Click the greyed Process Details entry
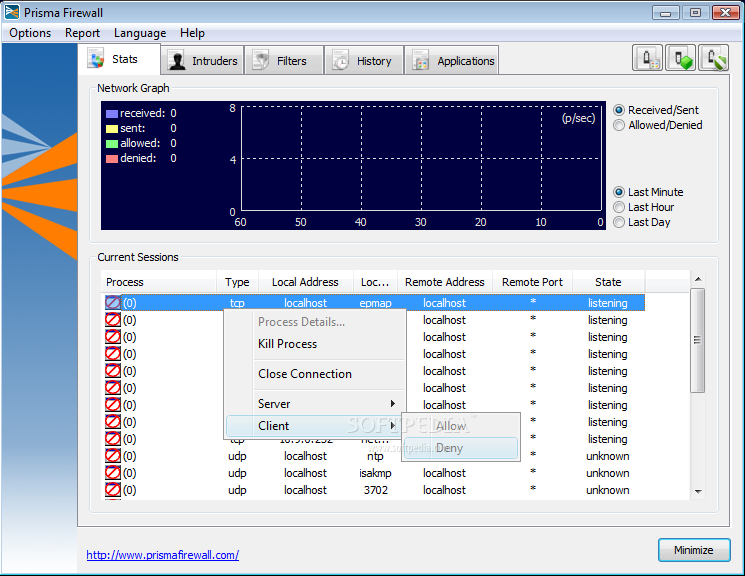The image size is (745, 576). 315,322
